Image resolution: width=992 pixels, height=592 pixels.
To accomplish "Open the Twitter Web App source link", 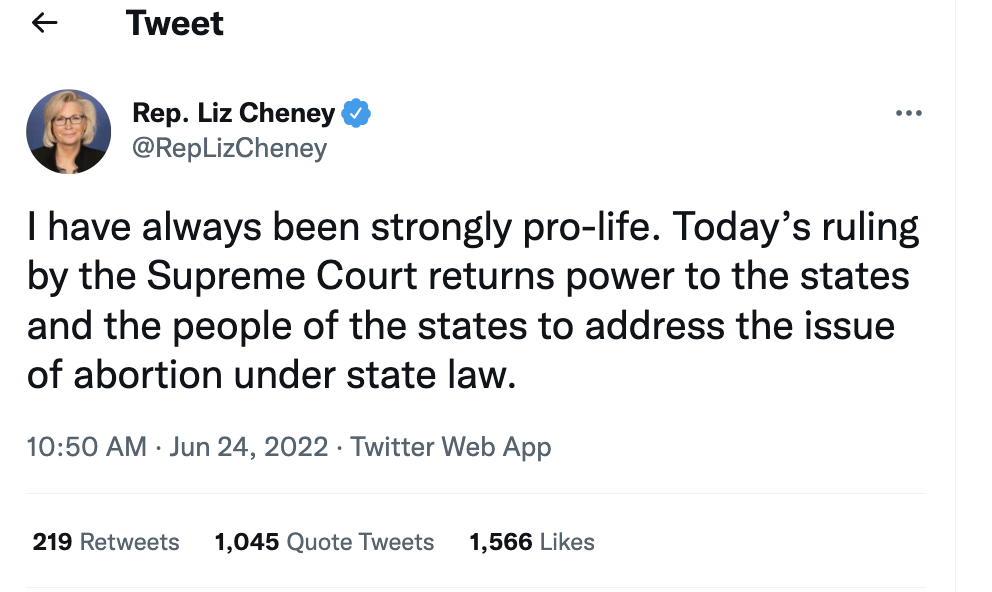I will click(x=451, y=447).
